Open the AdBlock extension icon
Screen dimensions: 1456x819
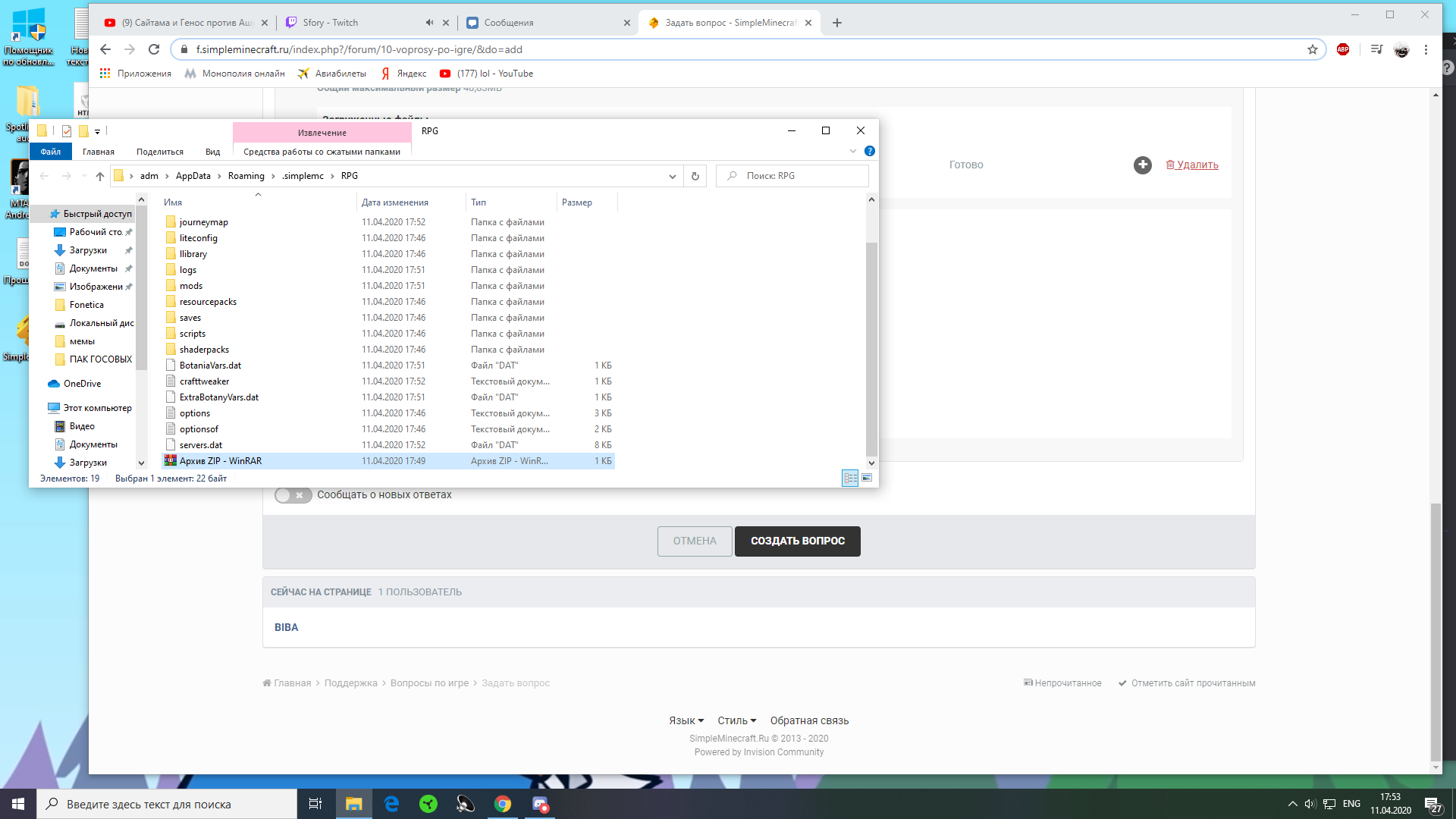pos(1343,49)
